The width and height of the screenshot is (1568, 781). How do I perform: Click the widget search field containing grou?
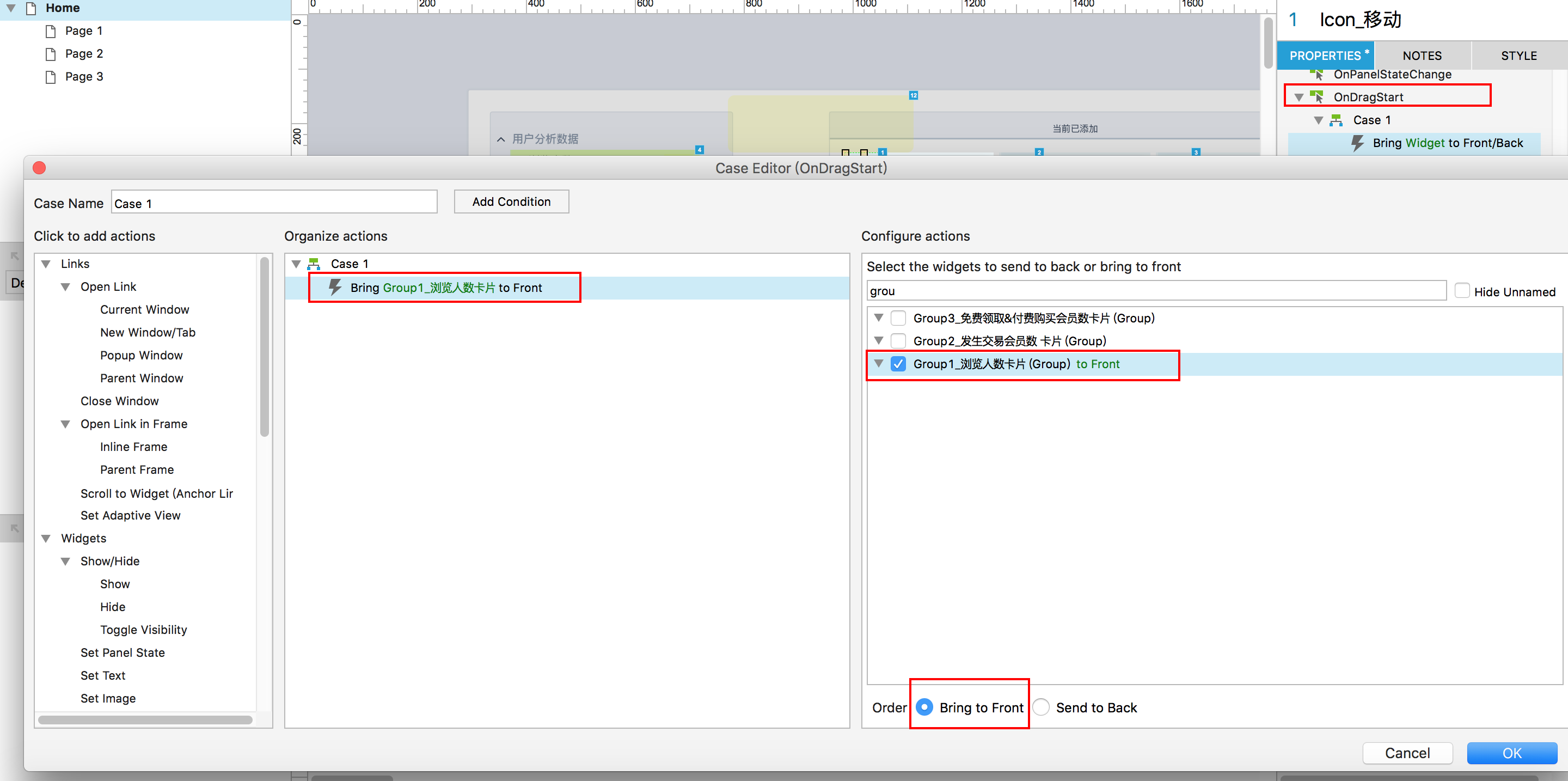click(x=1155, y=291)
